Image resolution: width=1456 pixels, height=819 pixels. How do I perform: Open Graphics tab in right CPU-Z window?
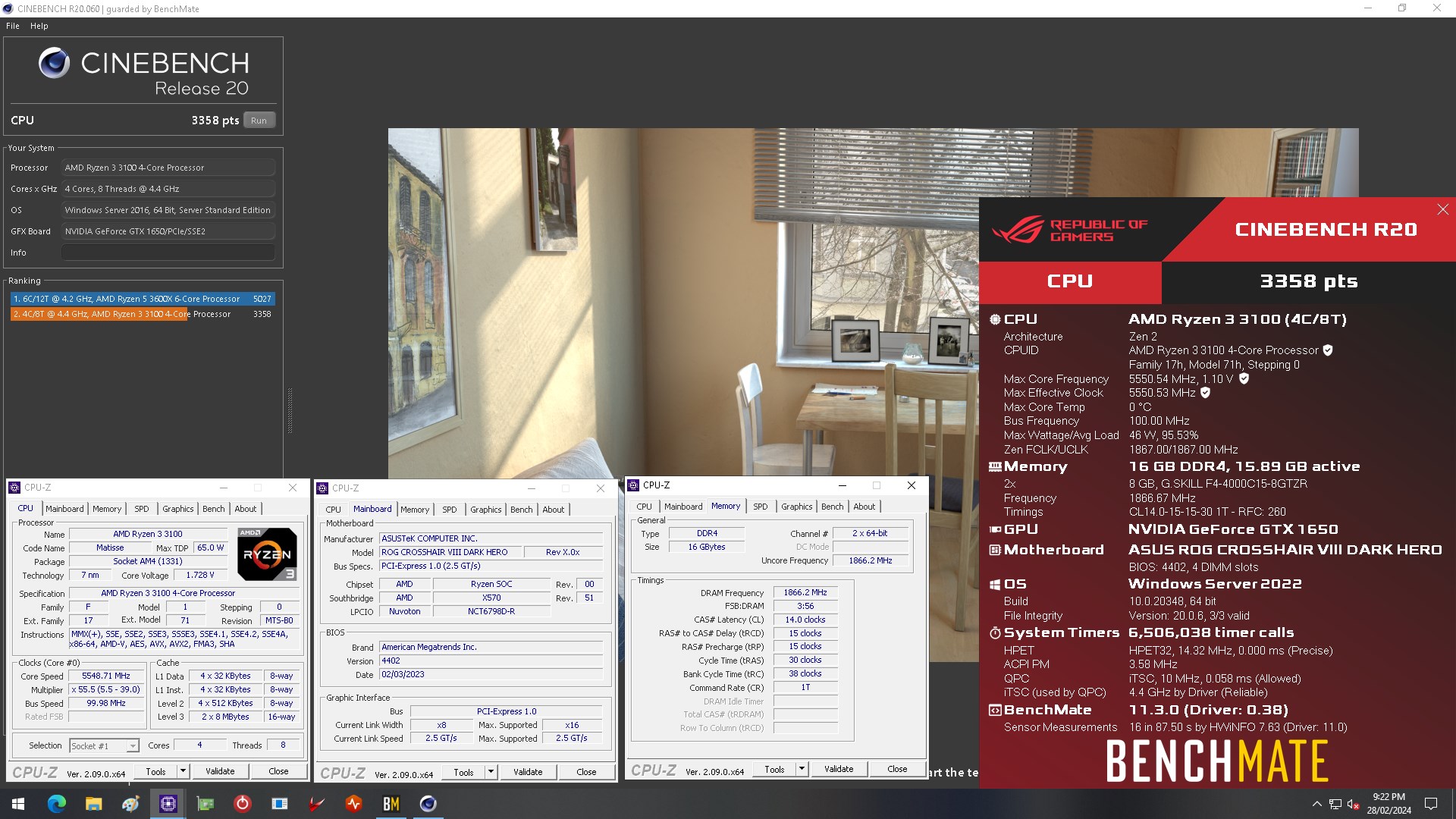click(x=797, y=507)
